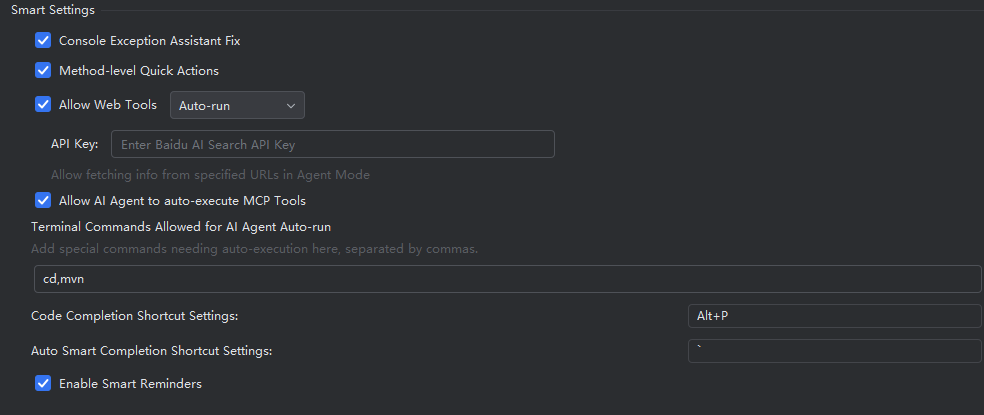
Task: Click the 'Auto Smart Completion Shortcut Settings:' label
Action: [x=151, y=351]
